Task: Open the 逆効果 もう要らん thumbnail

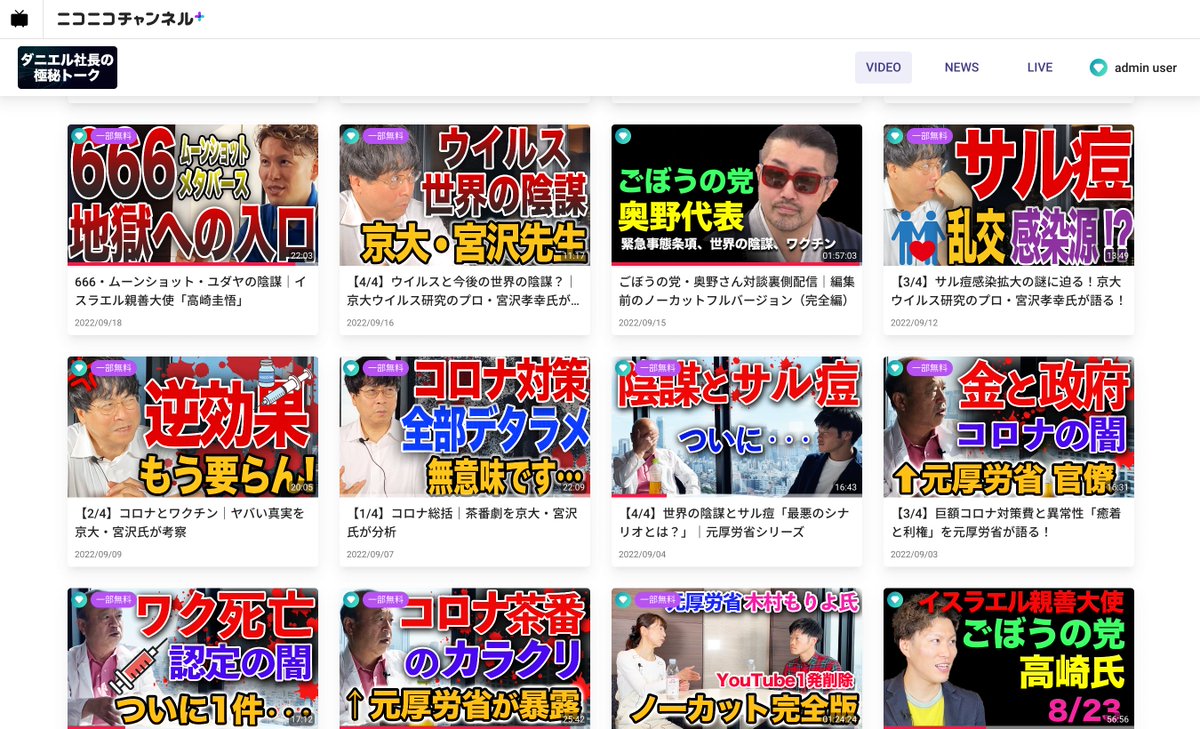Action: 193,427
